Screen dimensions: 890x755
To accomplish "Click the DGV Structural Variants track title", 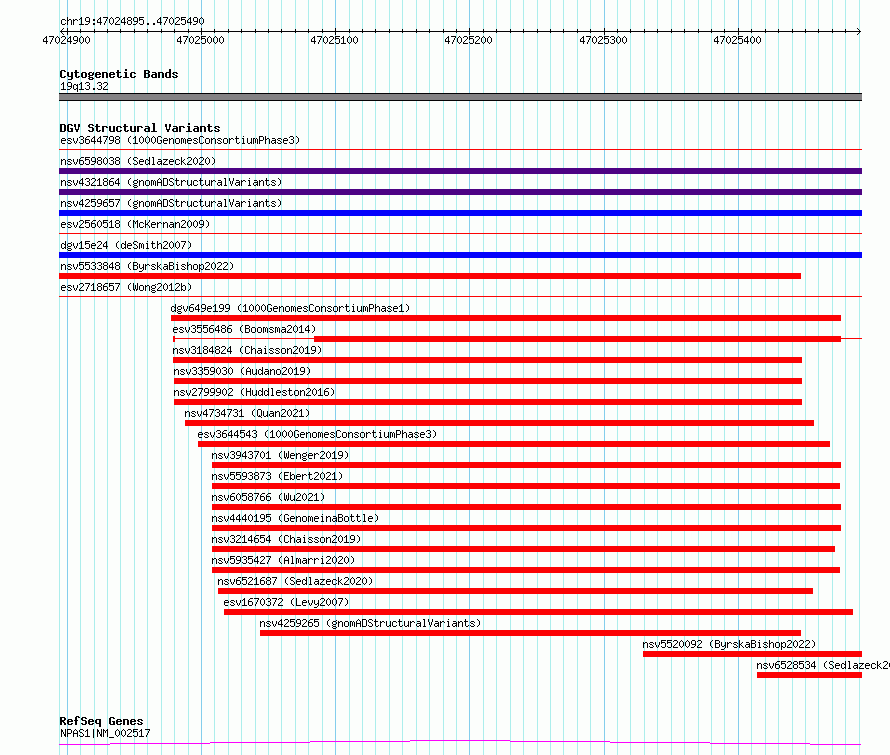I will coord(140,128).
